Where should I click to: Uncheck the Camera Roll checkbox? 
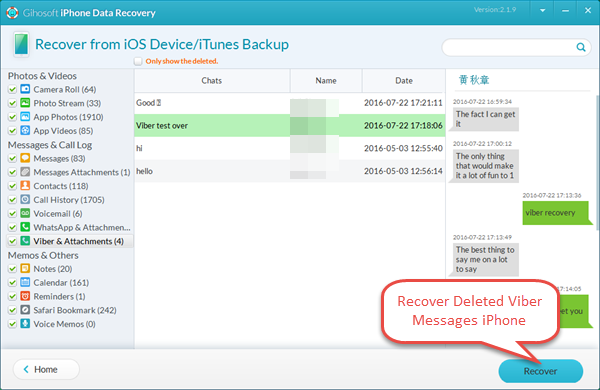(x=12, y=89)
